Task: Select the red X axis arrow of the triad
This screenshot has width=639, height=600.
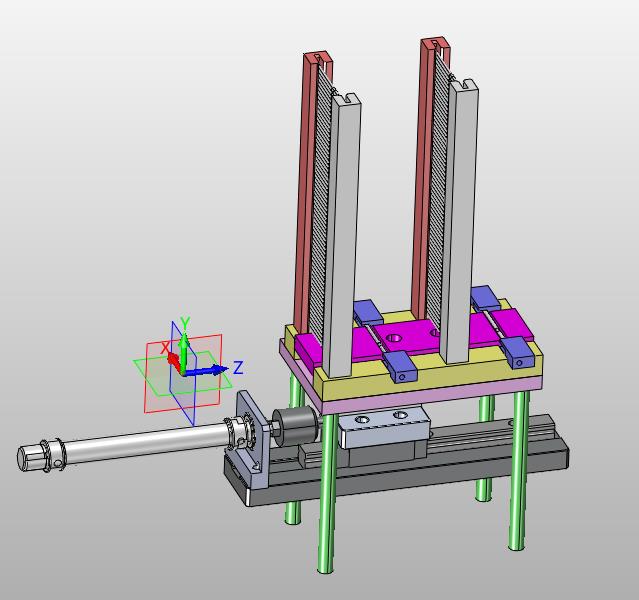Action: pos(174,362)
